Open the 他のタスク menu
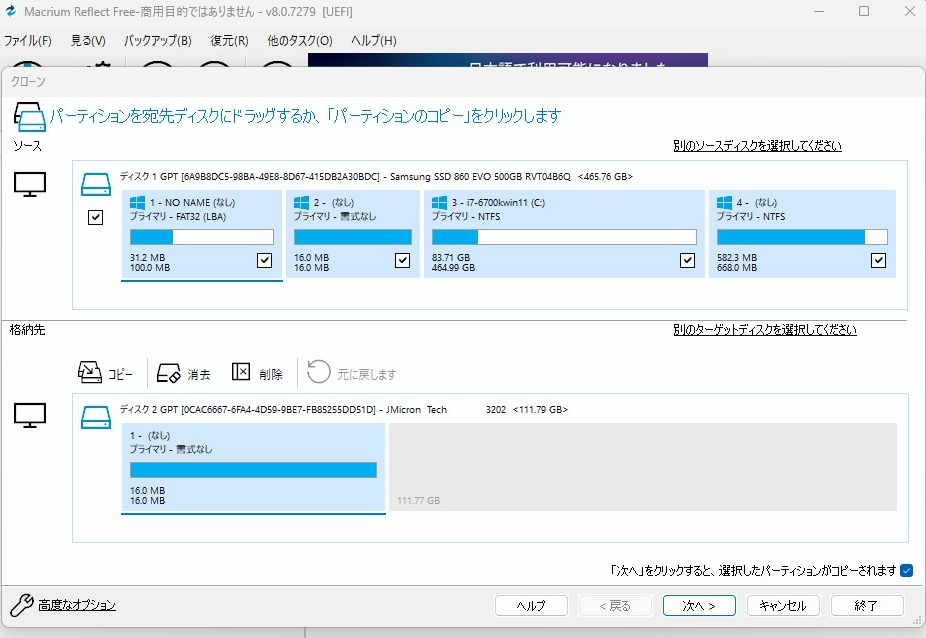 pos(299,41)
